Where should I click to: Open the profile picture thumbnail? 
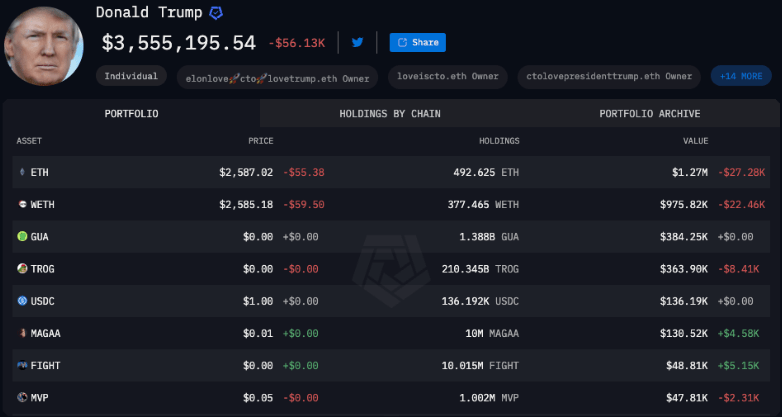44,46
